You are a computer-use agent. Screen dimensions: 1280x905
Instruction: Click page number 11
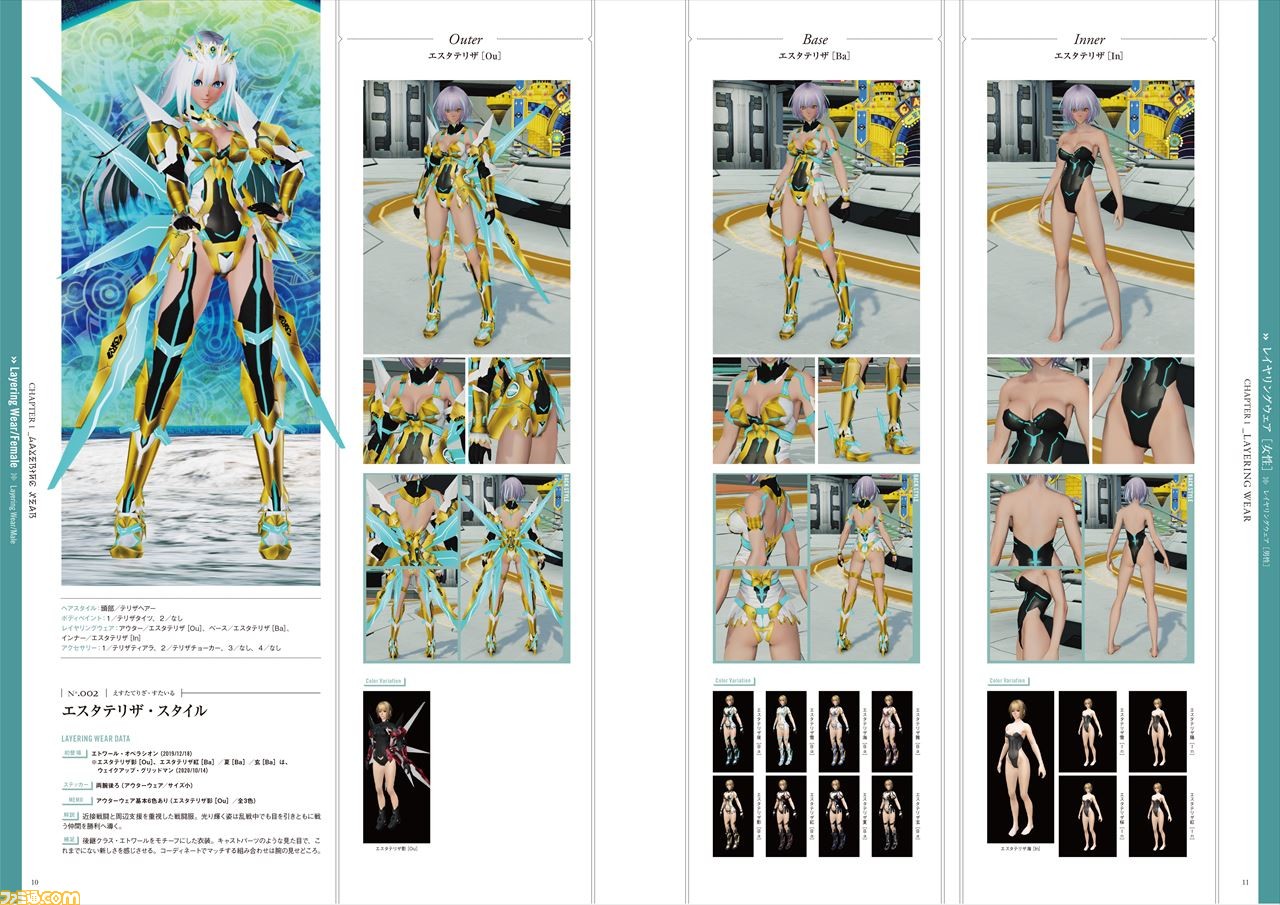pos(1244,882)
